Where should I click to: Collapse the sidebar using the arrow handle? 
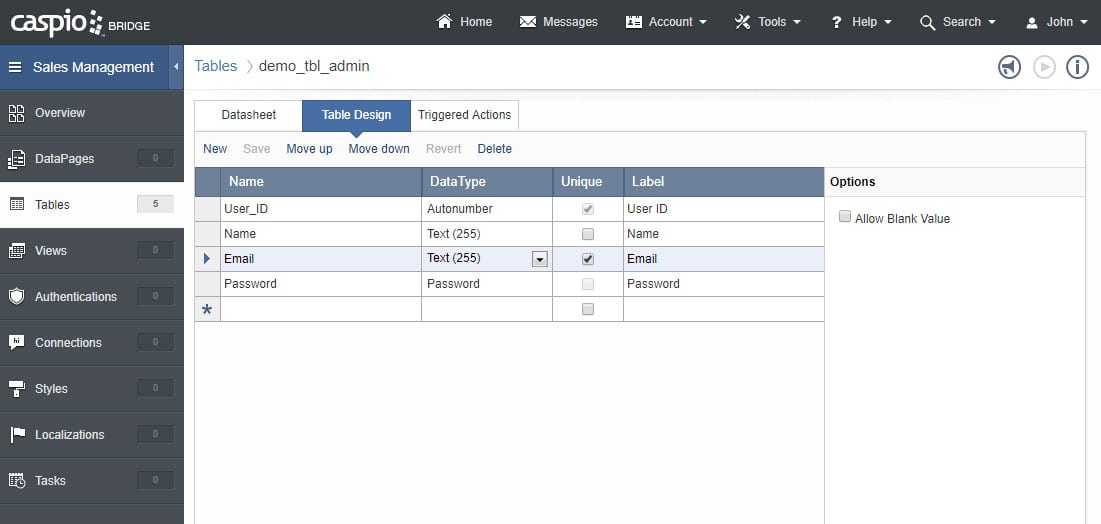pos(176,67)
